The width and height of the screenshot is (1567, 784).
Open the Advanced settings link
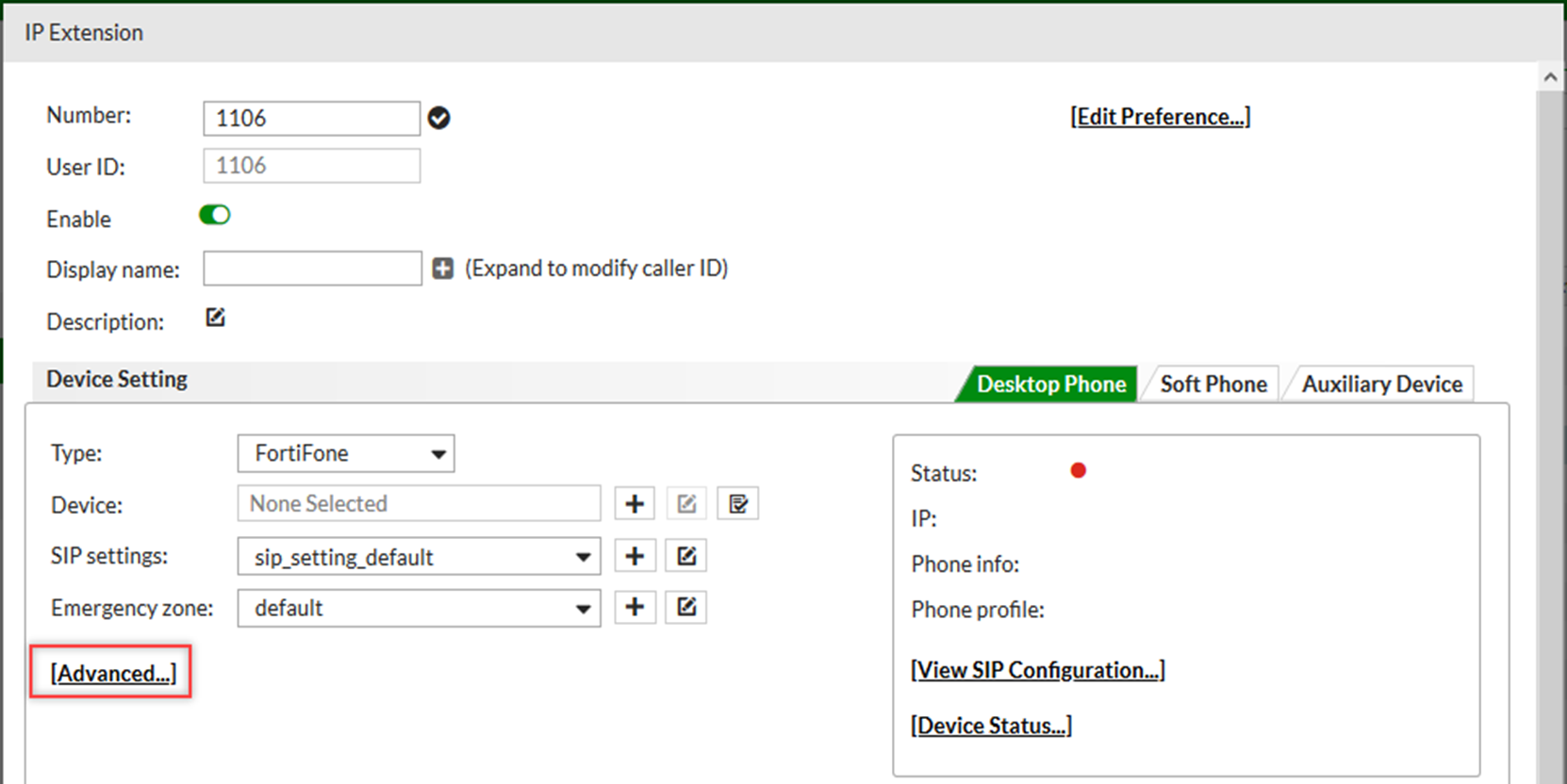click(x=113, y=673)
